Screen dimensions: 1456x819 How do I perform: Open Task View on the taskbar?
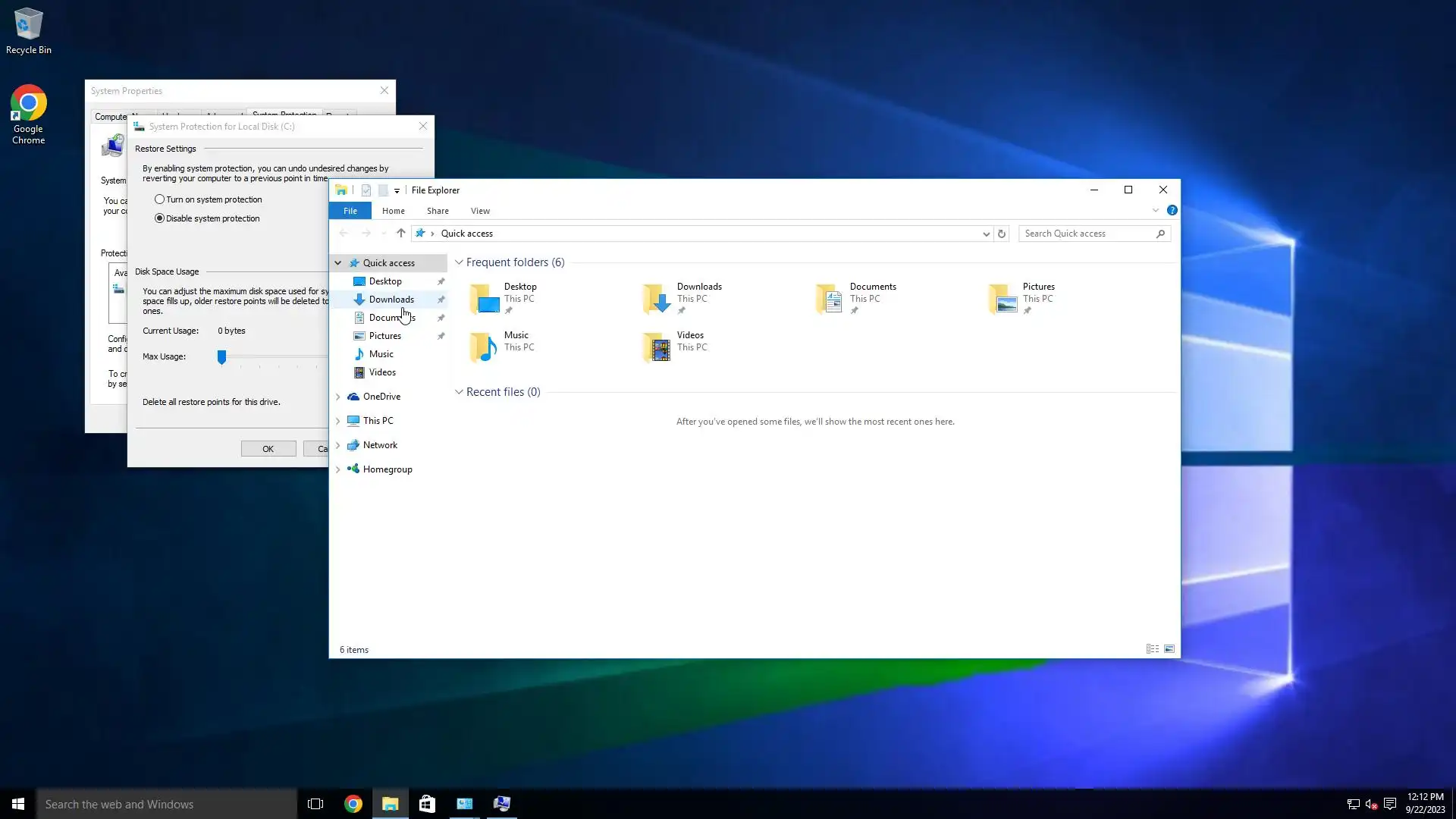pos(315,804)
